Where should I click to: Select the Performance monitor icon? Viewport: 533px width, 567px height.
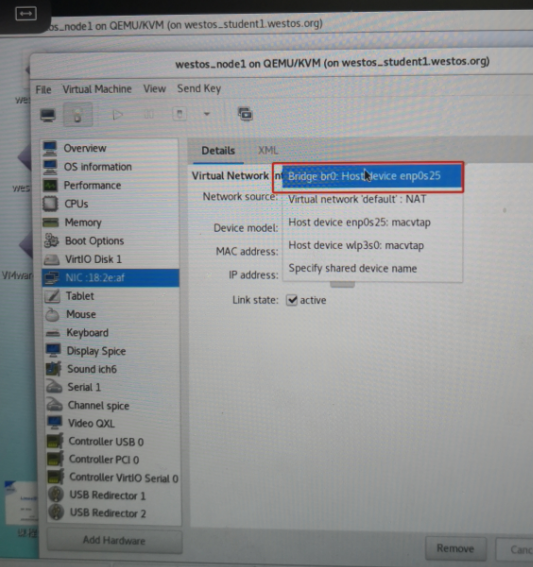(x=50, y=186)
